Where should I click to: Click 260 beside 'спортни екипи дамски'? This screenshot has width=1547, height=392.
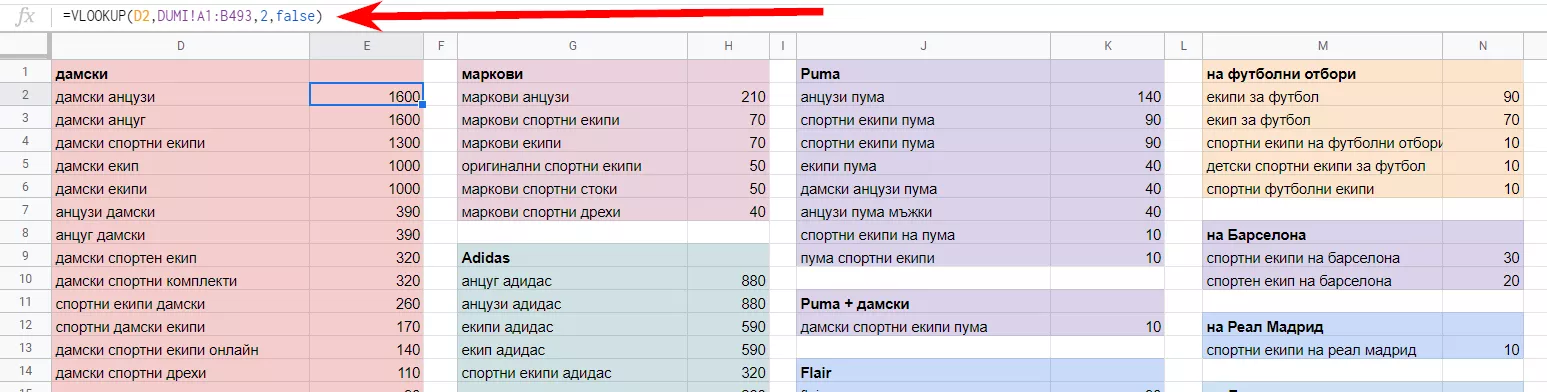point(366,304)
